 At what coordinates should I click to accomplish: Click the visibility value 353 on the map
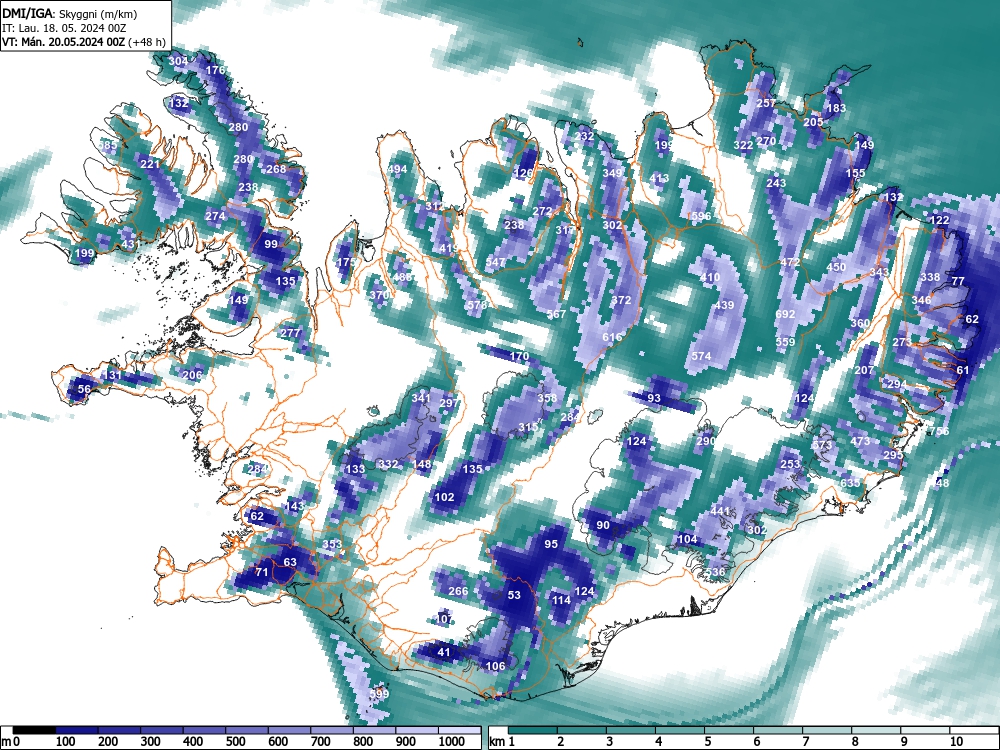click(332, 545)
